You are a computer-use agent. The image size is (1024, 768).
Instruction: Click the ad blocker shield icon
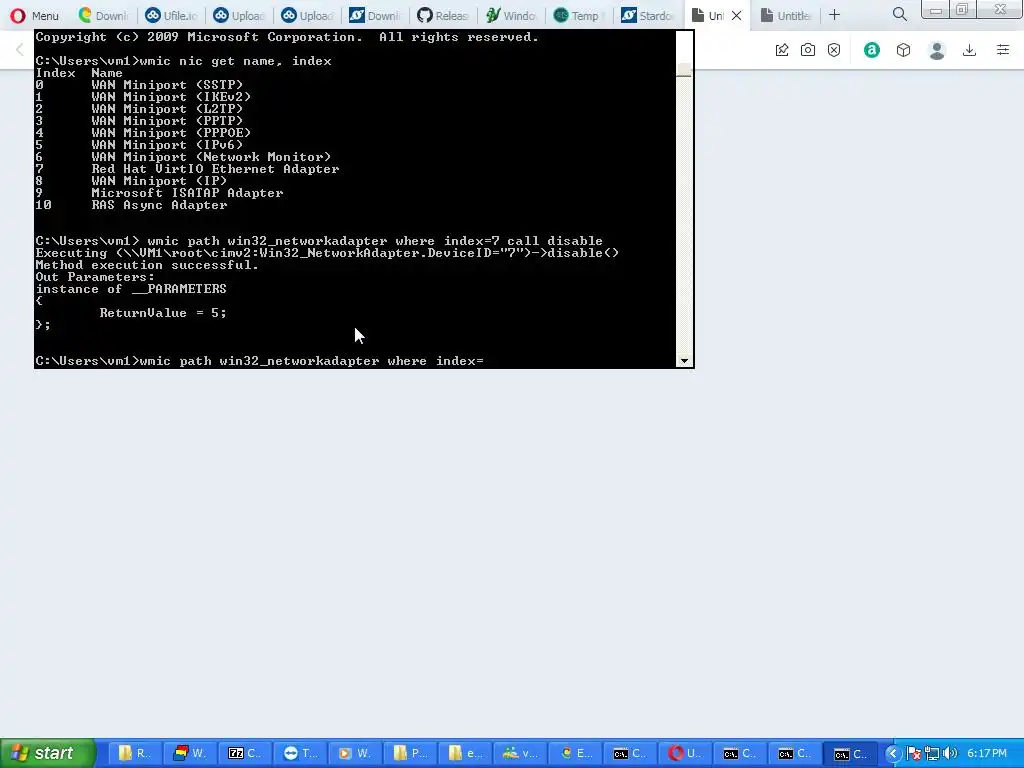pos(834,50)
